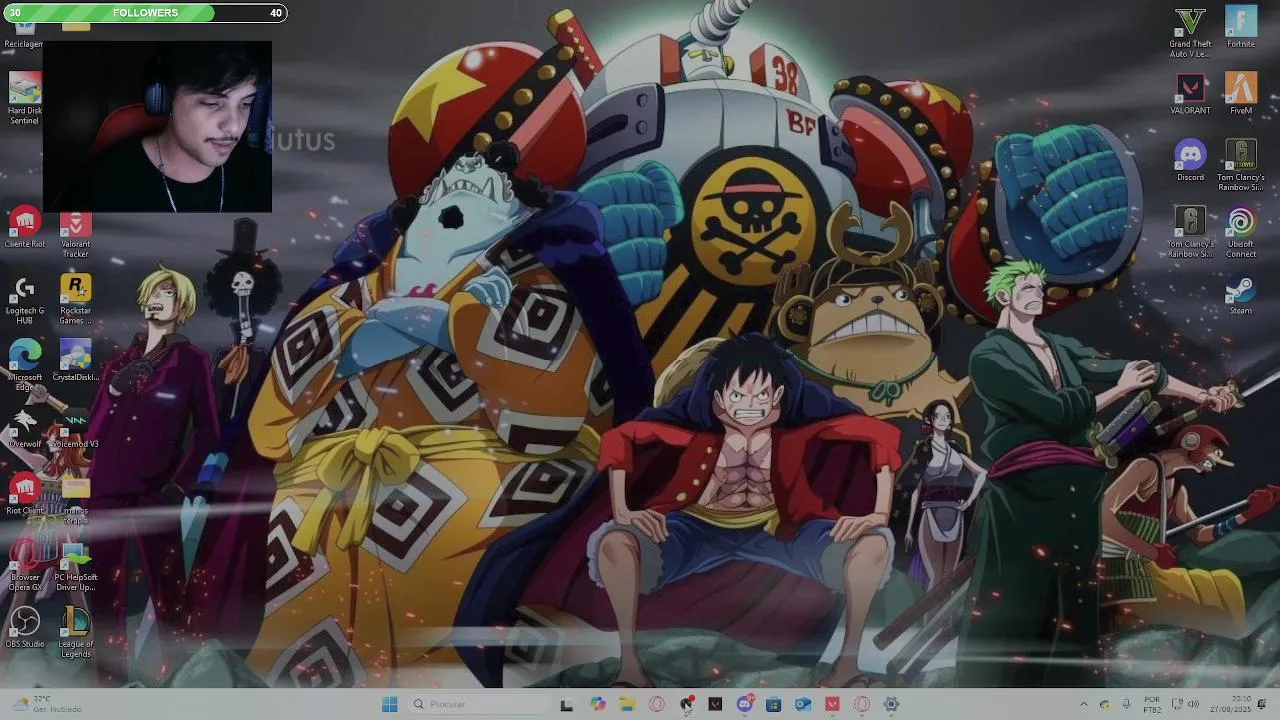Open Valorant Tracker desktop shortcut
The width and height of the screenshot is (1280, 720).
[75, 236]
